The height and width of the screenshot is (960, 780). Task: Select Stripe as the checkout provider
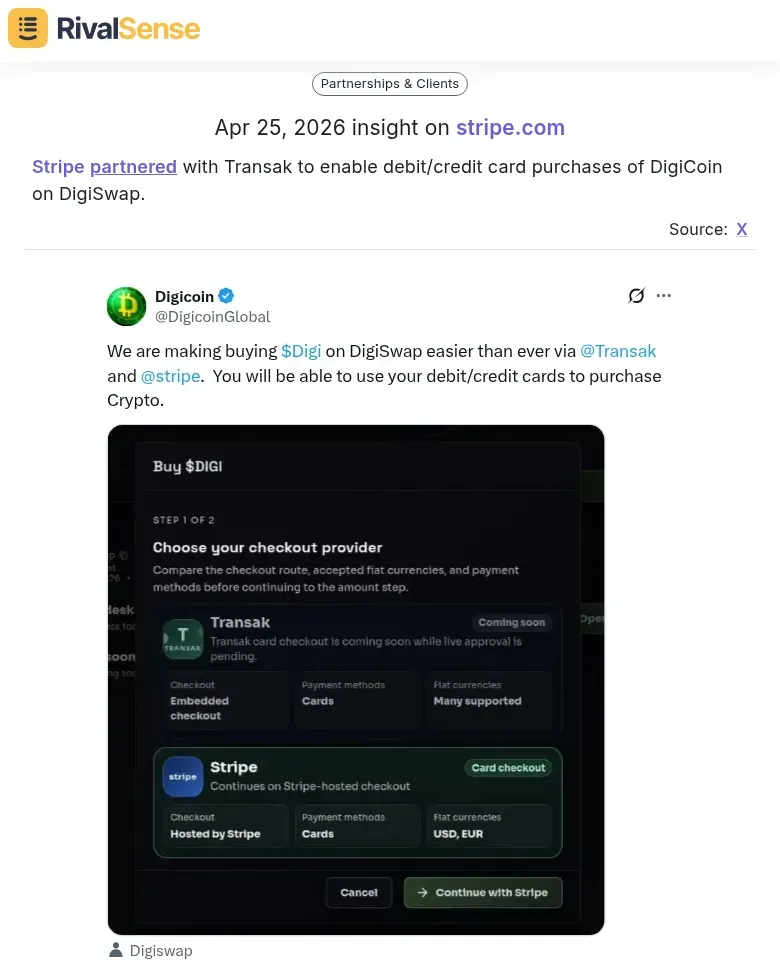(356, 800)
